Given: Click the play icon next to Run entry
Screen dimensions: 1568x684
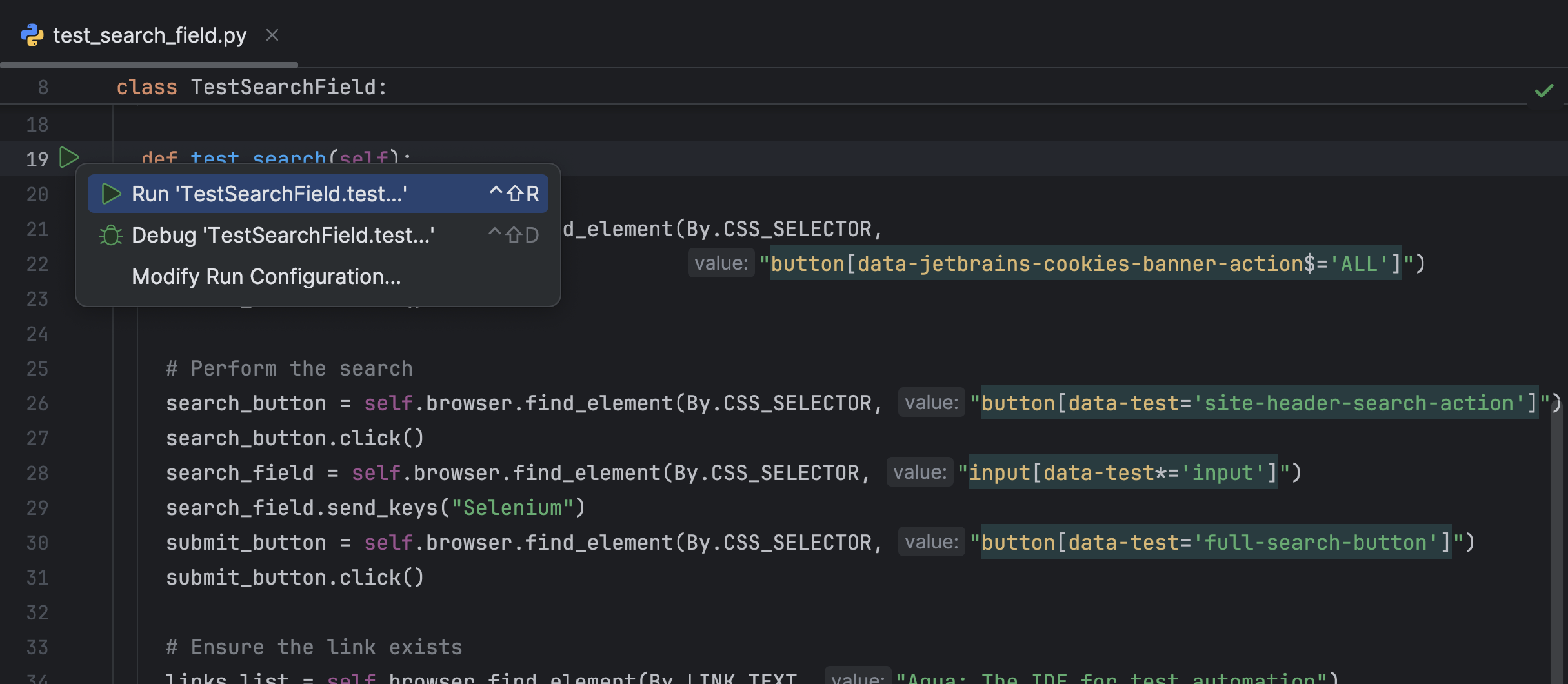Looking at the screenshot, I should point(110,194).
